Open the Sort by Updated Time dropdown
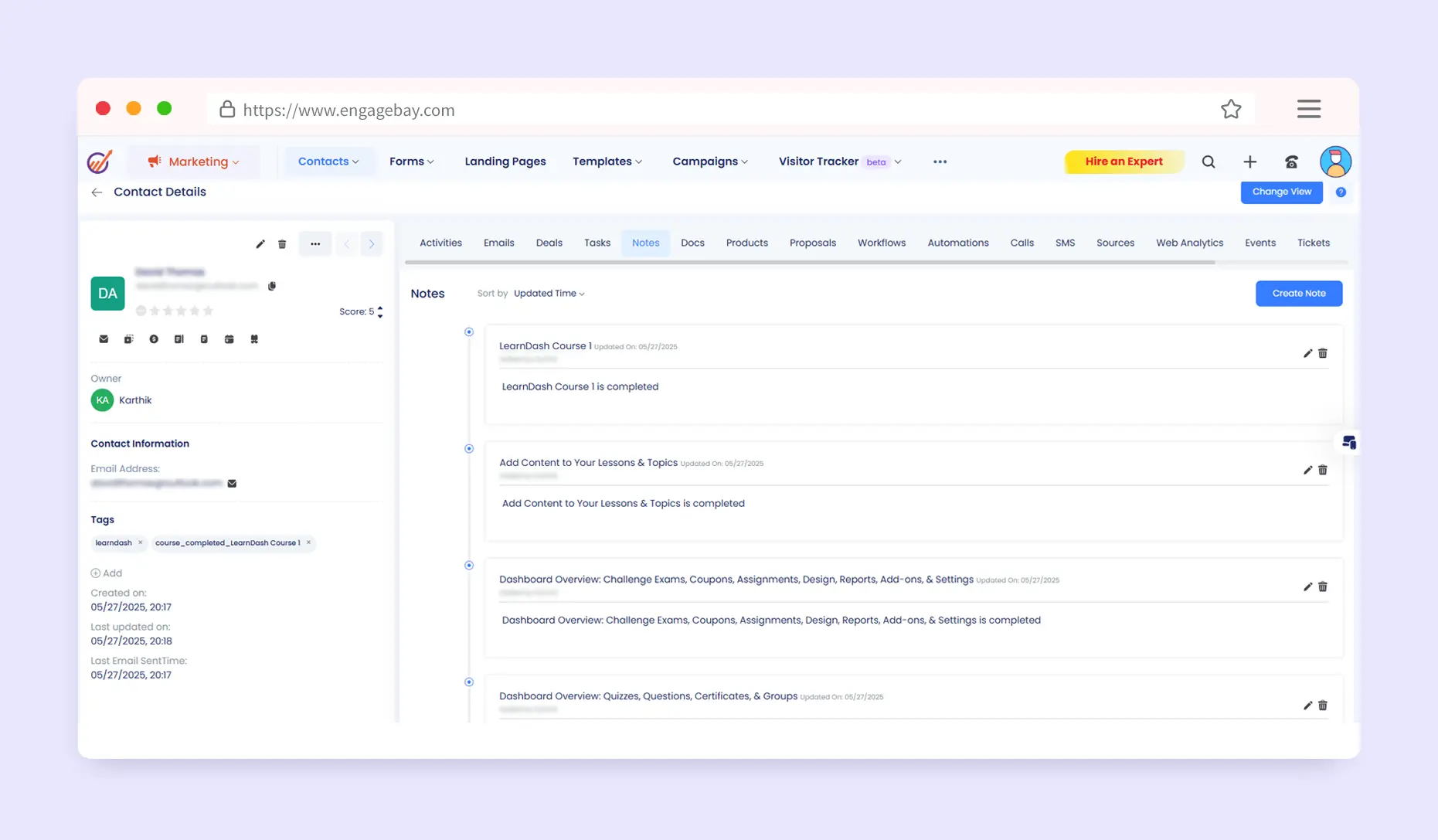Image resolution: width=1438 pixels, height=840 pixels. point(549,294)
